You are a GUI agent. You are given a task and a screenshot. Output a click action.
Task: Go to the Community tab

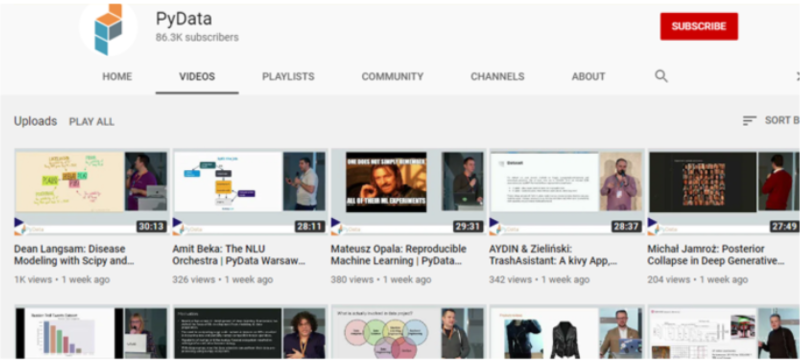(392, 77)
